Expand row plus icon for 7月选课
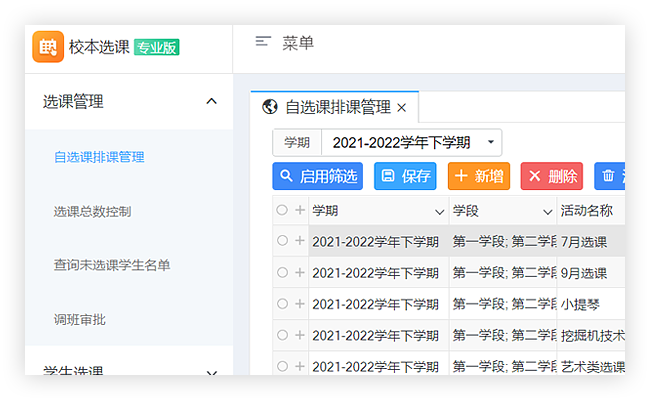The image size is (650, 400). pyautogui.click(x=299, y=241)
